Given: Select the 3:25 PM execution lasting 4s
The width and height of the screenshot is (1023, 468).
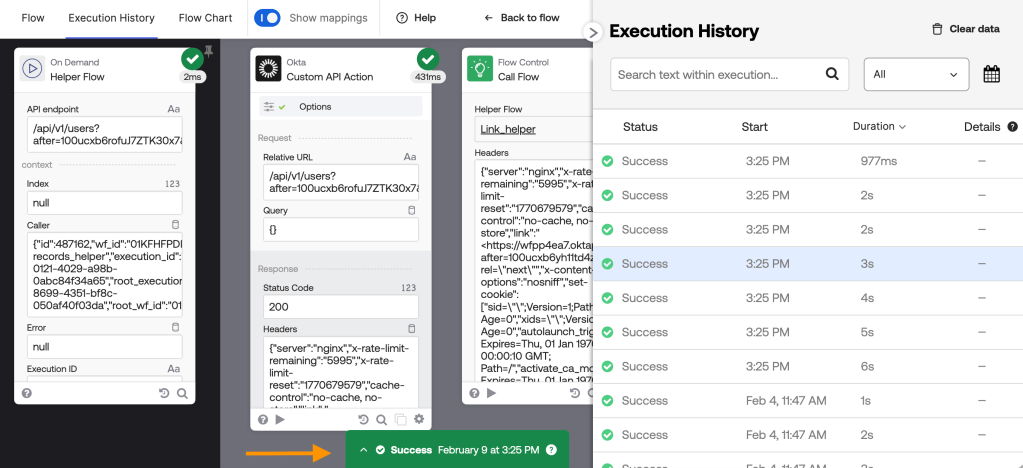Looking at the screenshot, I should [x=808, y=298].
